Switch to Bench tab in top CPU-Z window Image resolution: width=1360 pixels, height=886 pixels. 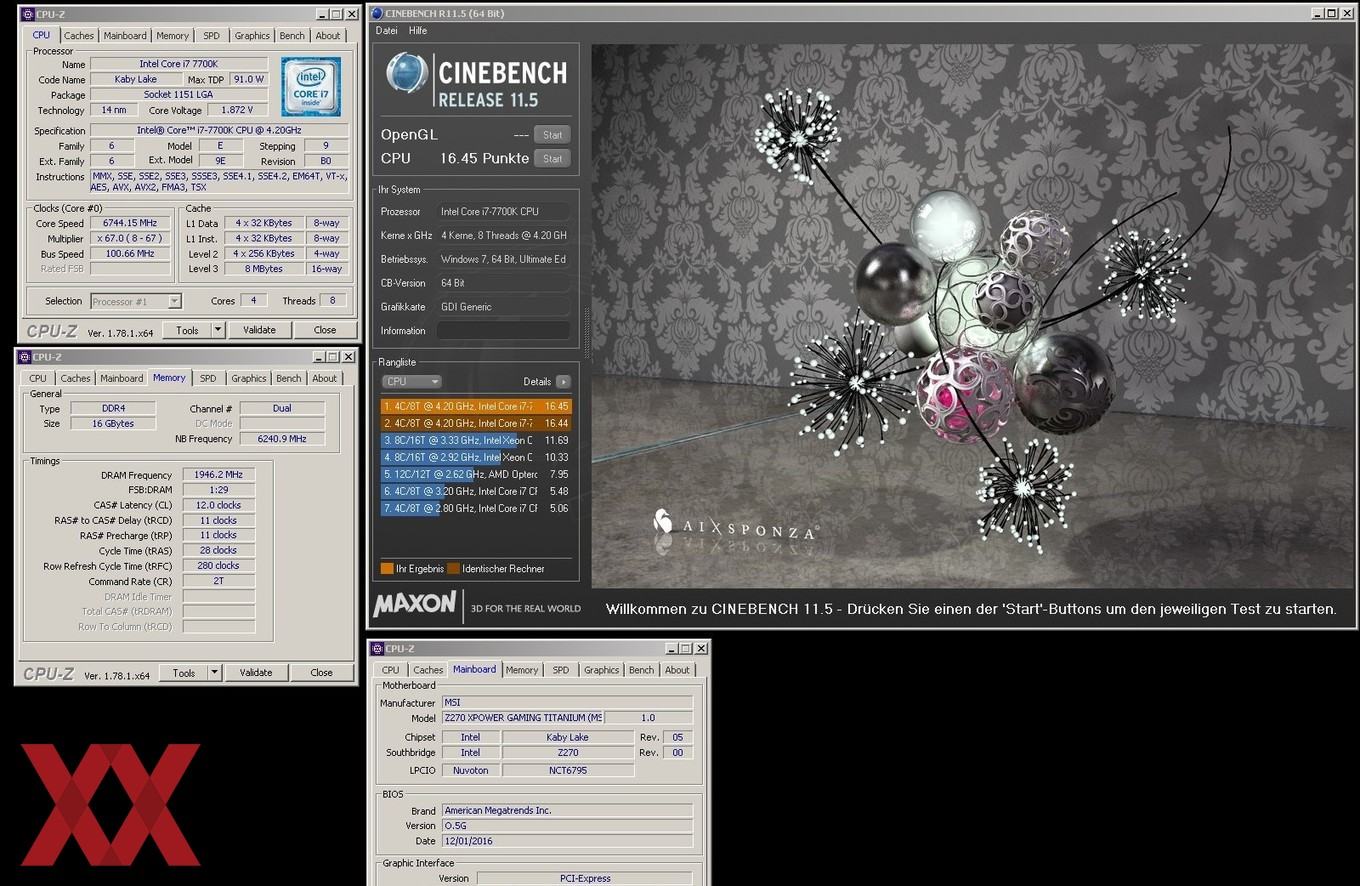292,36
